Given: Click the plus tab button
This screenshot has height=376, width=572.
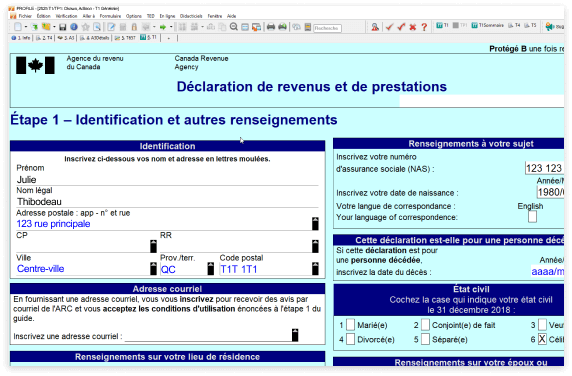Looking at the screenshot, I should point(169,38).
